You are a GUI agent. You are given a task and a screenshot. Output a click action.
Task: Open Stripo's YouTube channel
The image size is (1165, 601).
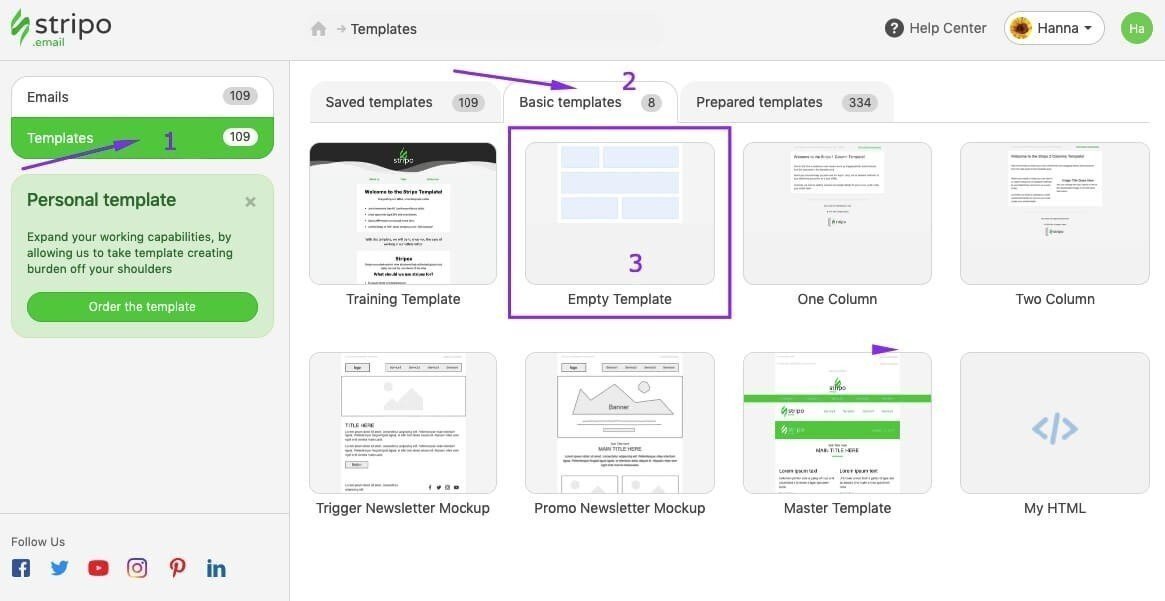(x=98, y=567)
